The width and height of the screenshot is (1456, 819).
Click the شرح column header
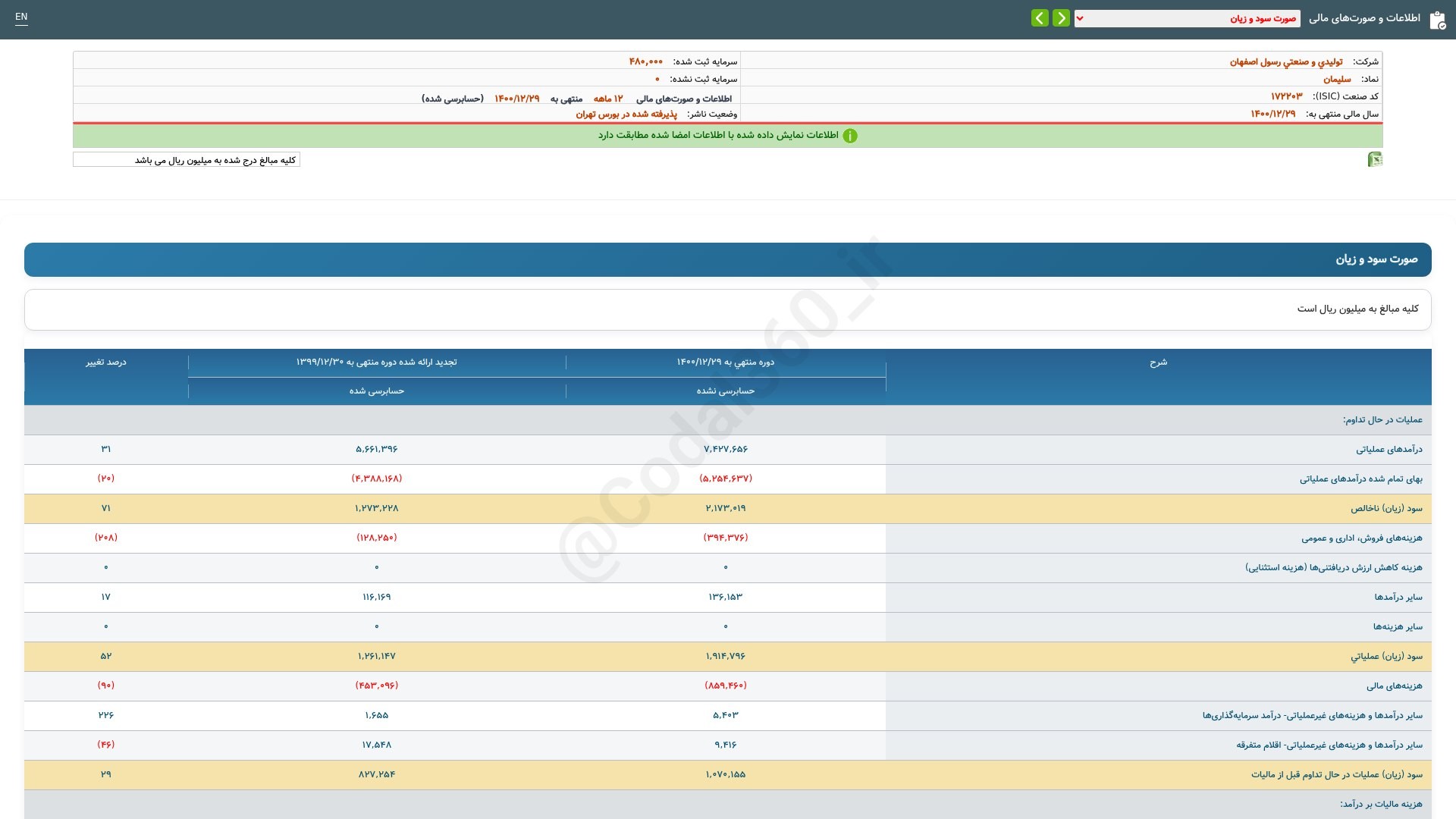pyautogui.click(x=1158, y=362)
